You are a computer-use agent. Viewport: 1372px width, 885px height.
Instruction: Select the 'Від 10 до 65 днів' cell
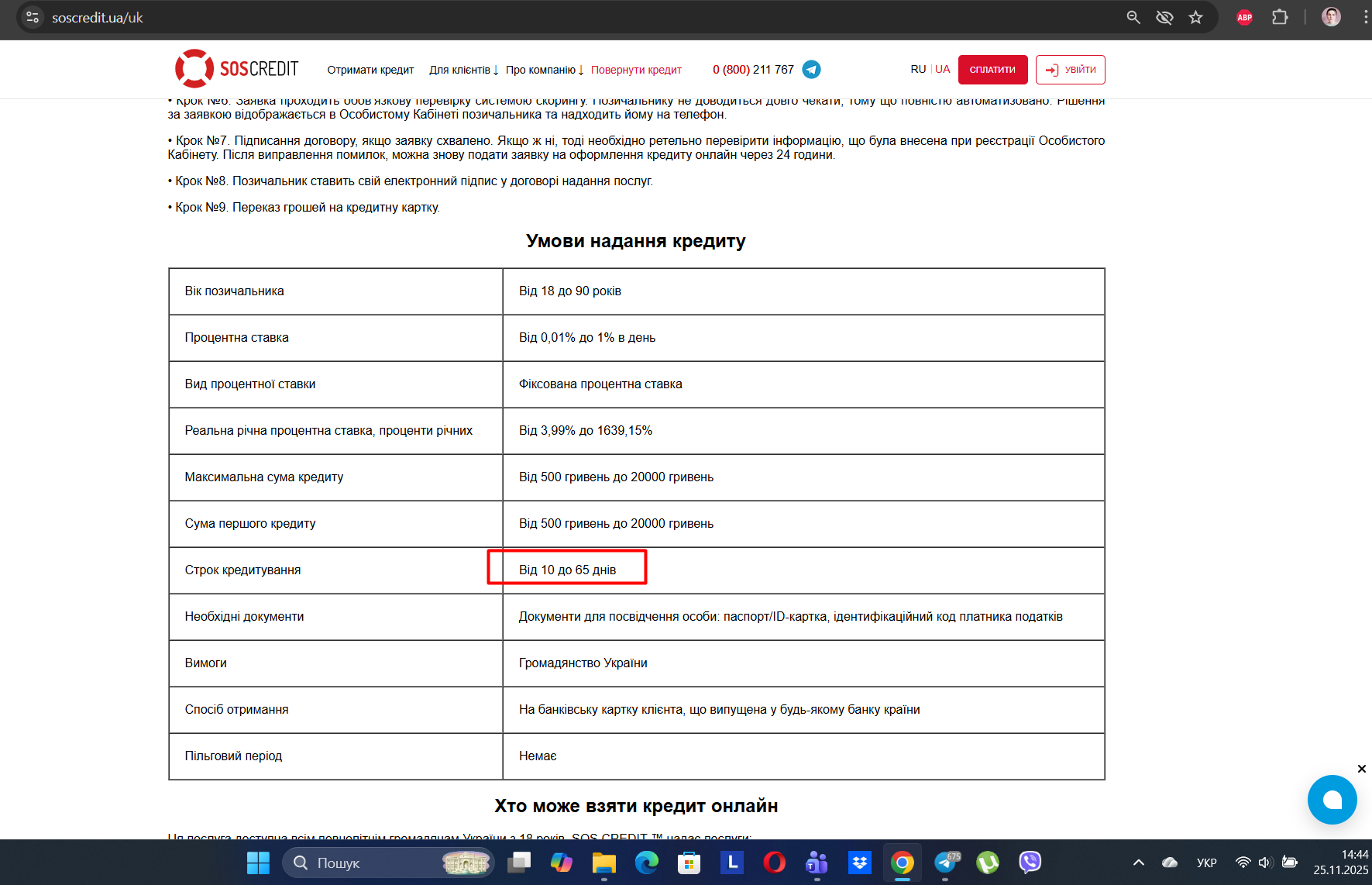[x=803, y=570]
